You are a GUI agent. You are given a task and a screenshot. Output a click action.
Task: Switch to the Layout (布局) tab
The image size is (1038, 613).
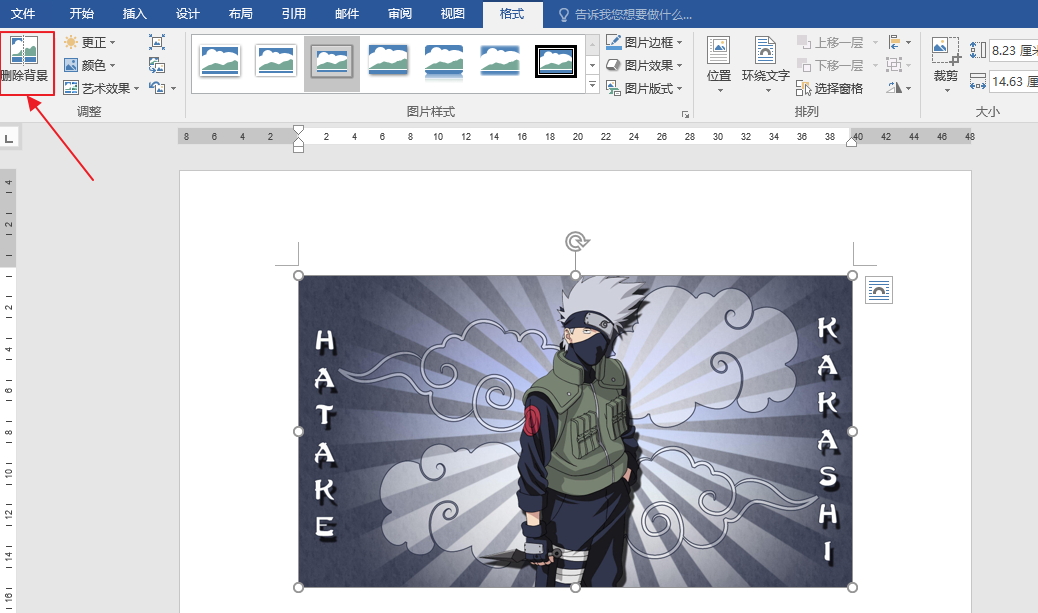[x=240, y=14]
